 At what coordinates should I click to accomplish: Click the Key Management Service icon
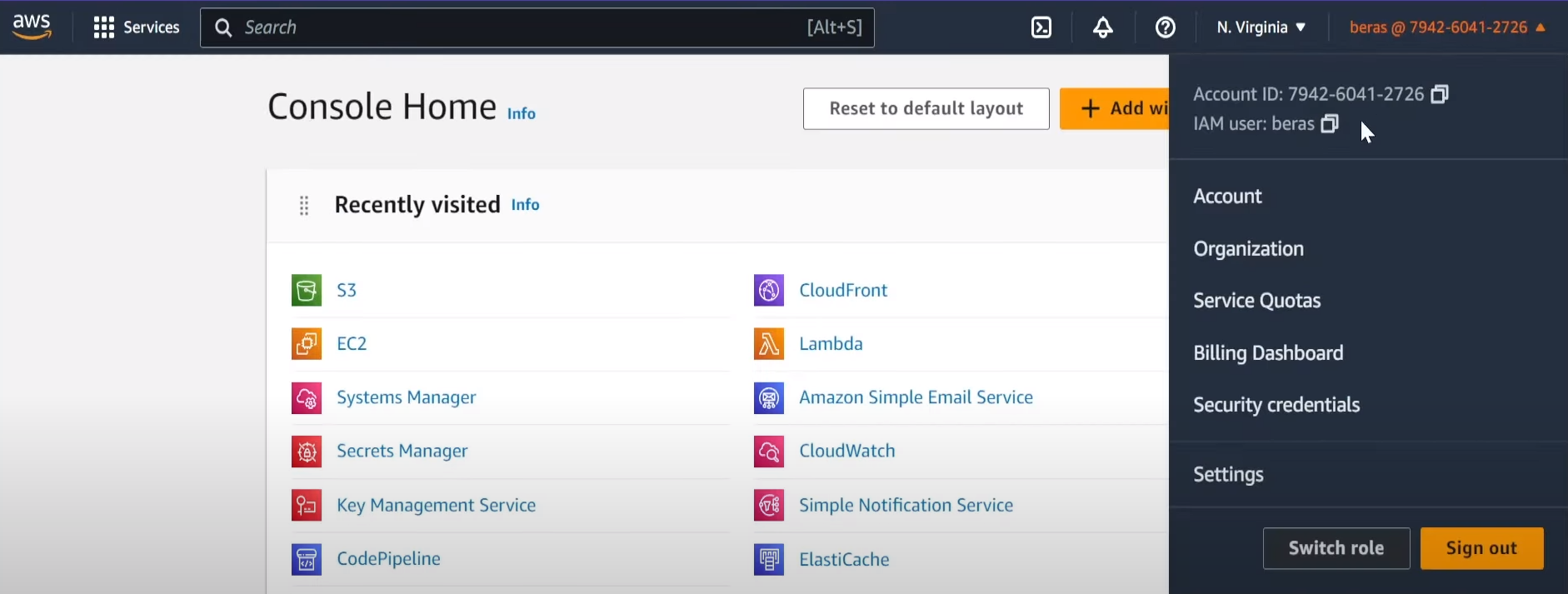pos(307,505)
